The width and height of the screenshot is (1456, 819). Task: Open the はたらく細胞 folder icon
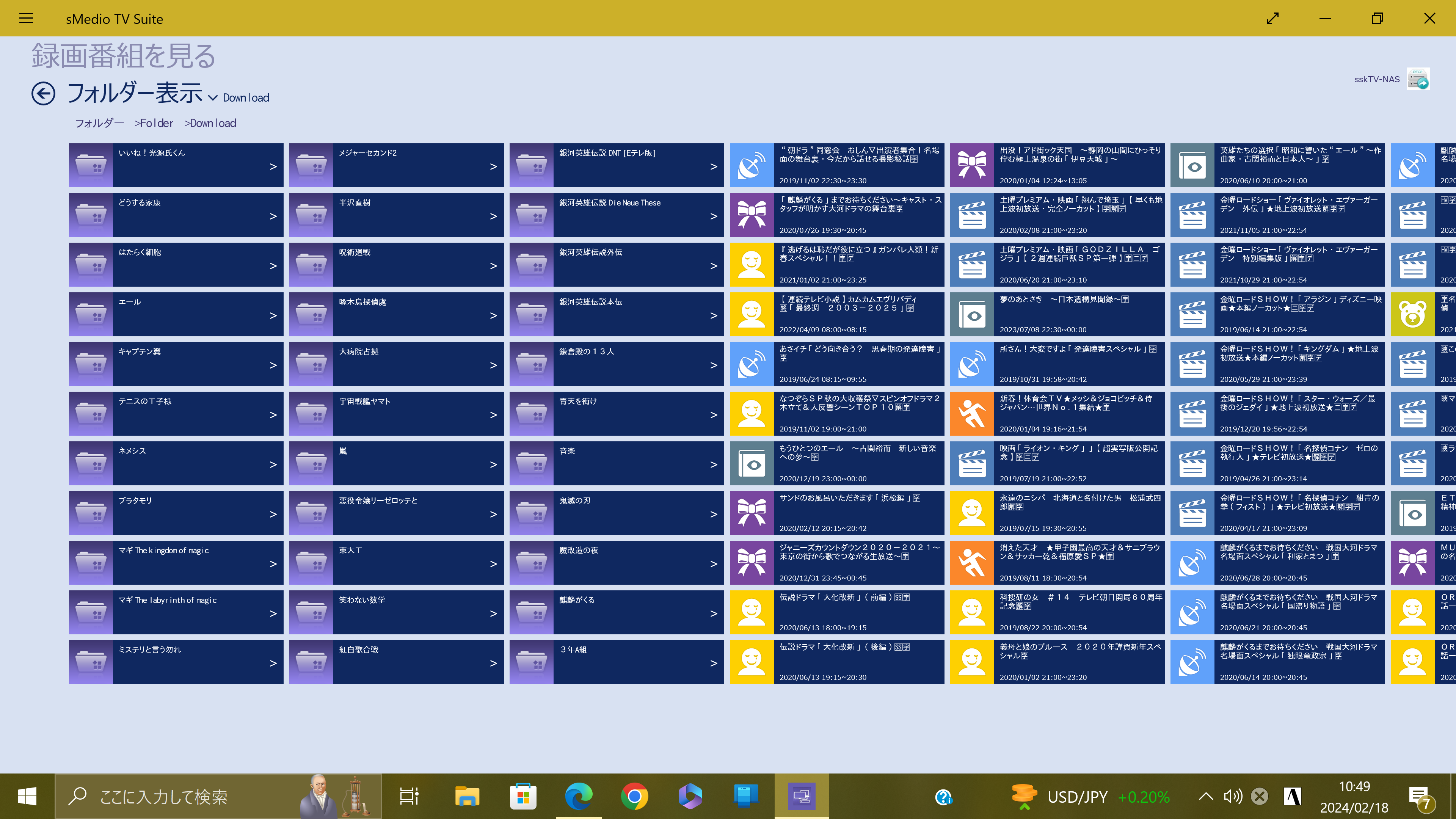[91, 265]
